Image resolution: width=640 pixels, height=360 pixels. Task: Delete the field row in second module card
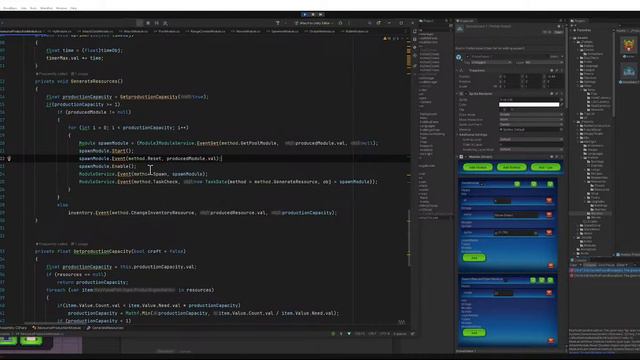click(549, 293)
